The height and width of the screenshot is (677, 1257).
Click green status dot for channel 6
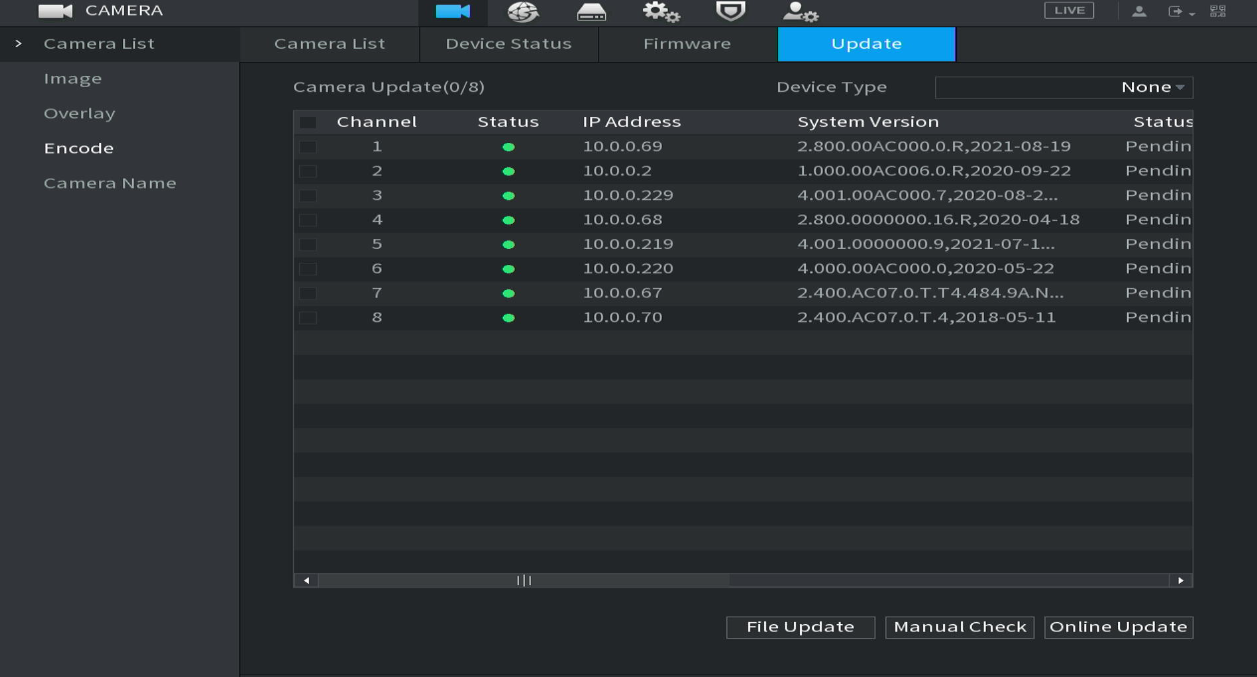coord(508,269)
